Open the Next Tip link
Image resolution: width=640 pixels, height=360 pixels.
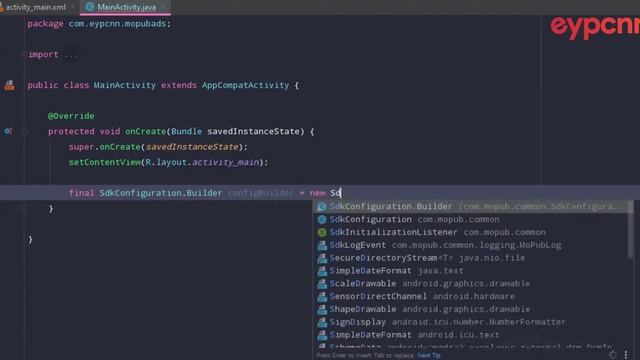[x=429, y=356]
